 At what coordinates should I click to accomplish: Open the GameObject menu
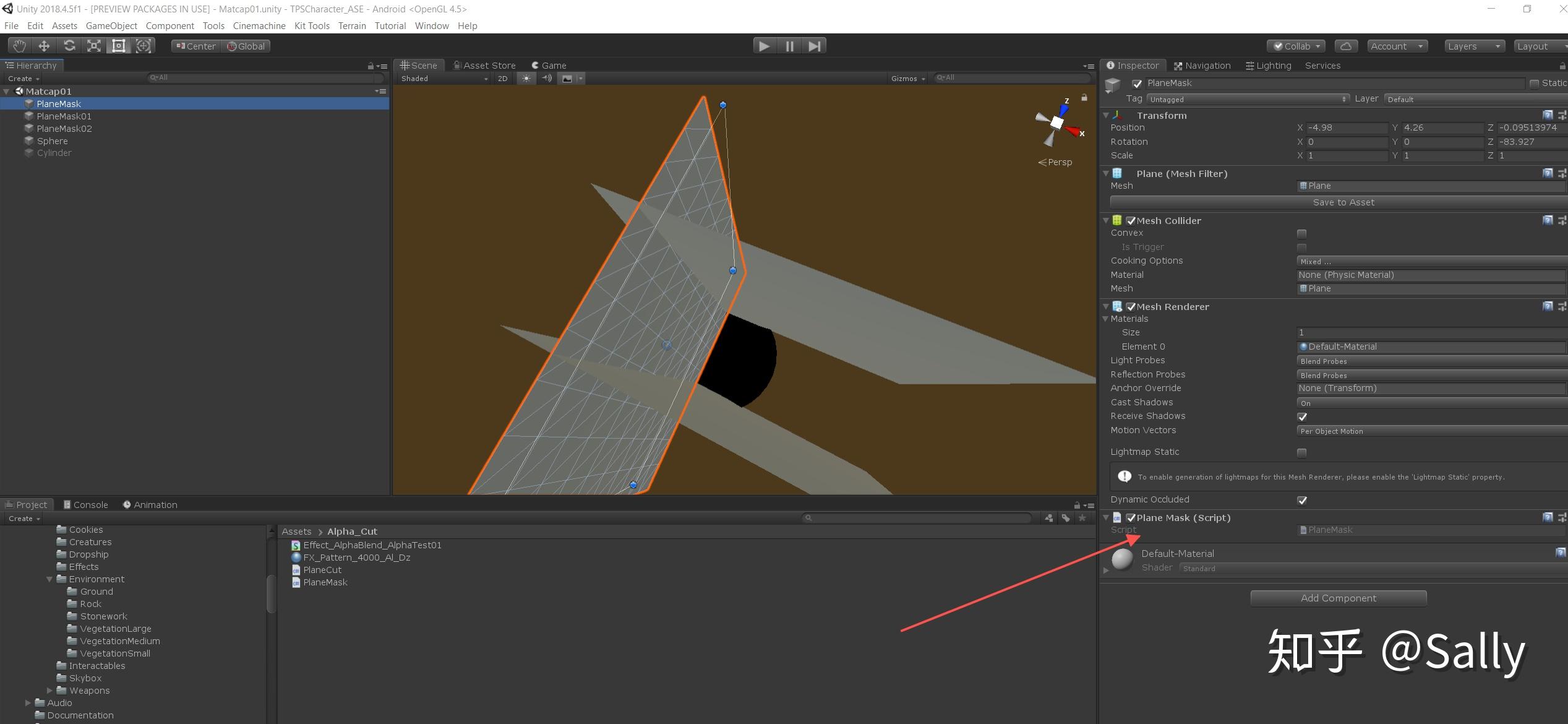point(111,26)
